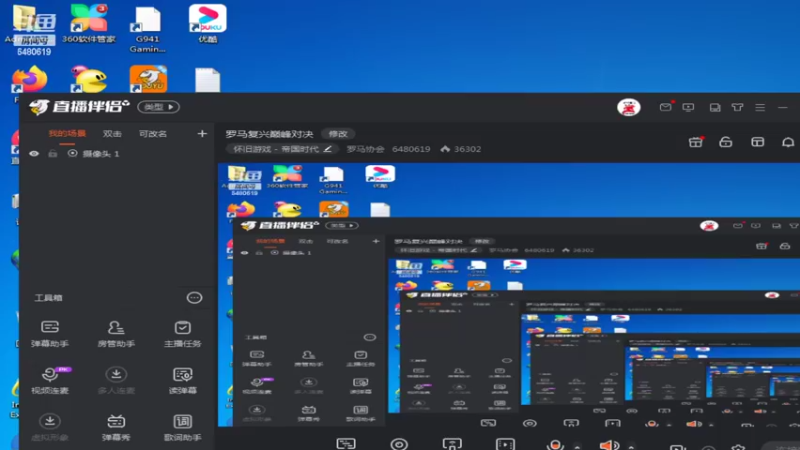Click the heat value 36302

coord(467,149)
